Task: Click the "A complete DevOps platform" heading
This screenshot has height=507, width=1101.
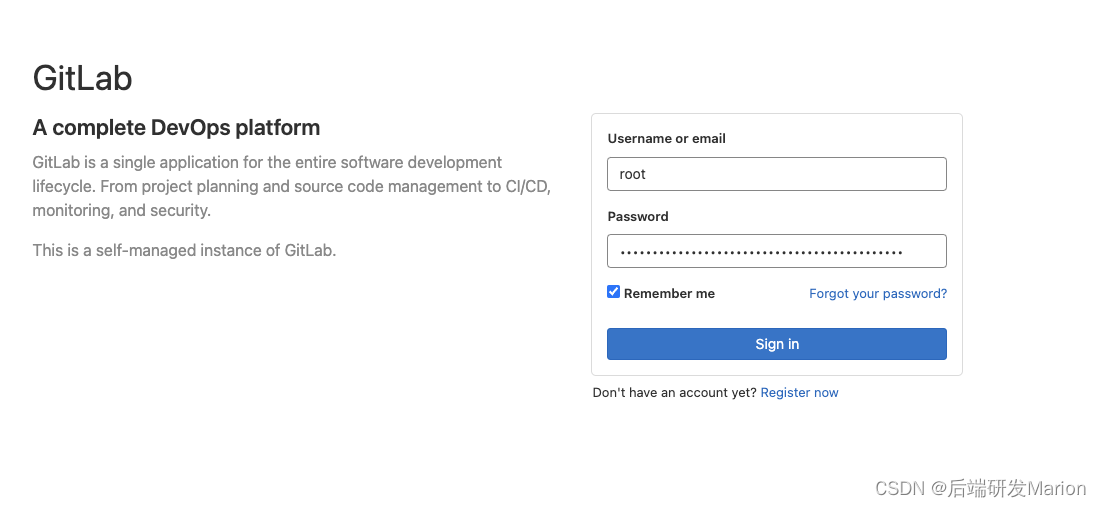Action: click(176, 128)
